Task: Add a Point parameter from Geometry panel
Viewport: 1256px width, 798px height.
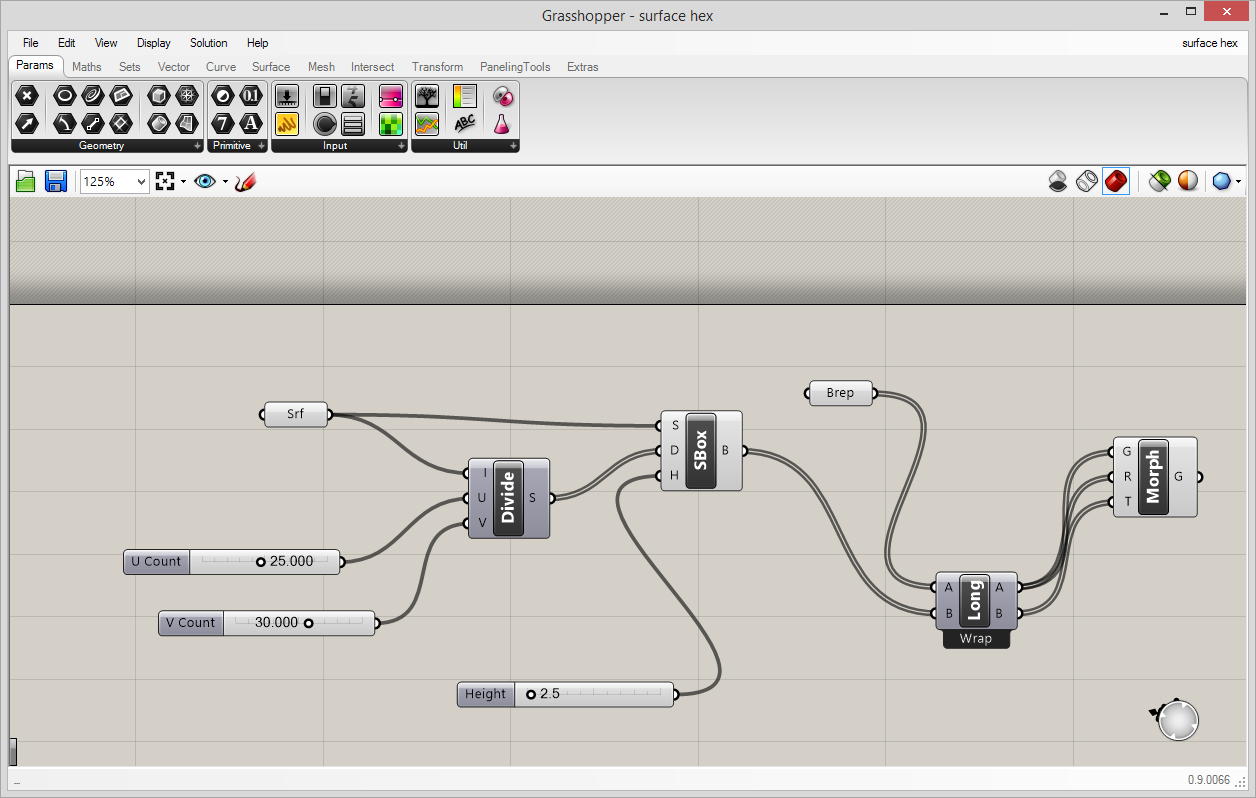Action: coord(27,96)
